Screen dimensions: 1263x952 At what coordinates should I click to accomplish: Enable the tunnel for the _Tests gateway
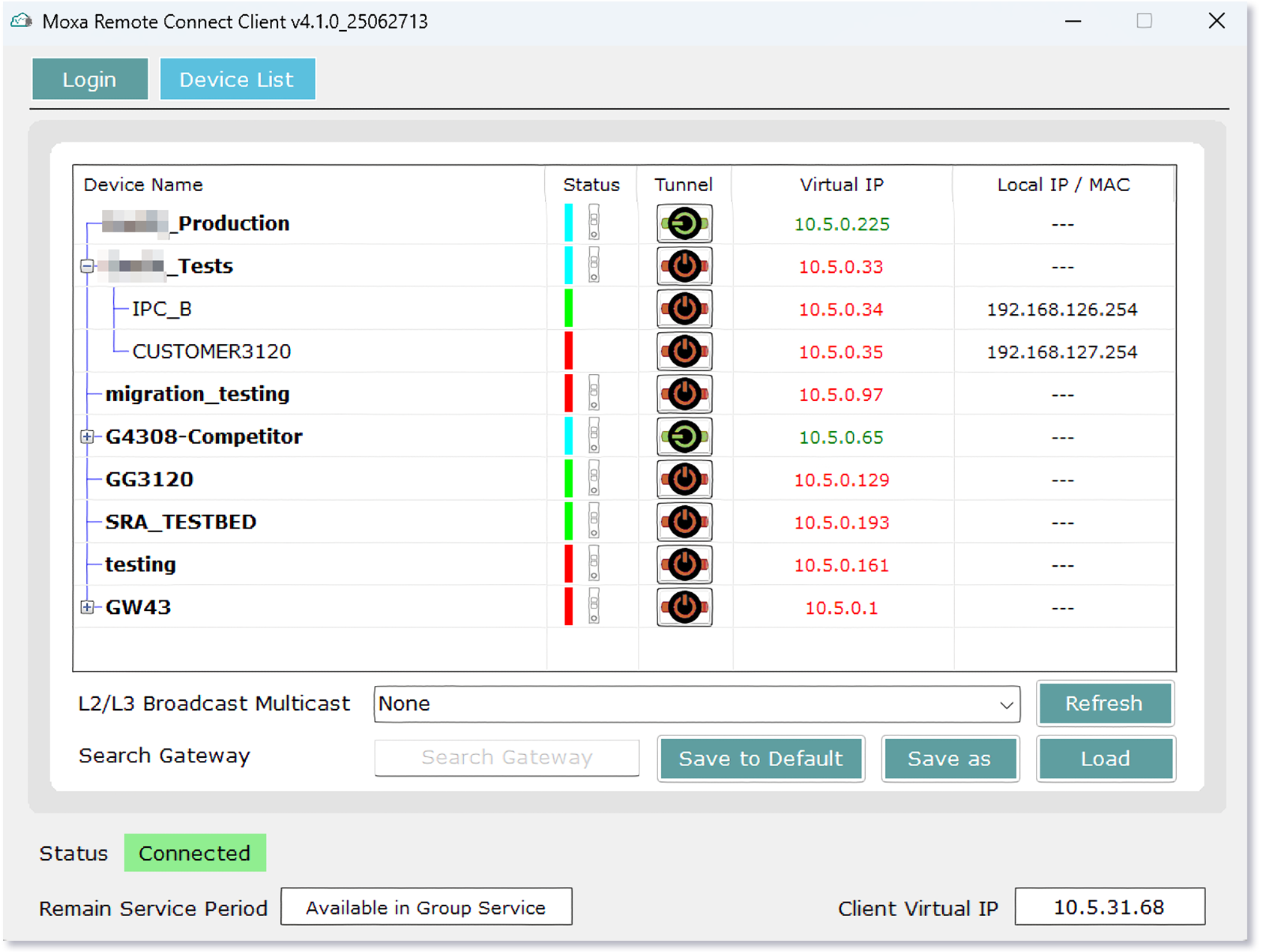684,266
